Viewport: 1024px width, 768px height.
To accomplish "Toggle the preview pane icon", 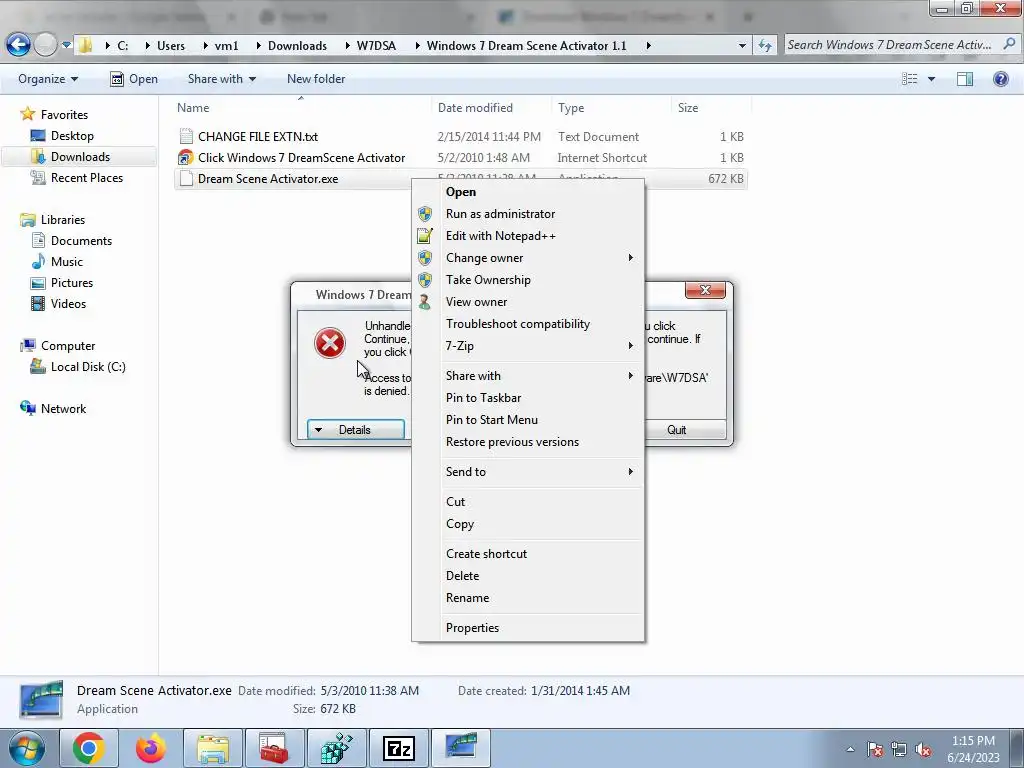I will click(x=965, y=79).
